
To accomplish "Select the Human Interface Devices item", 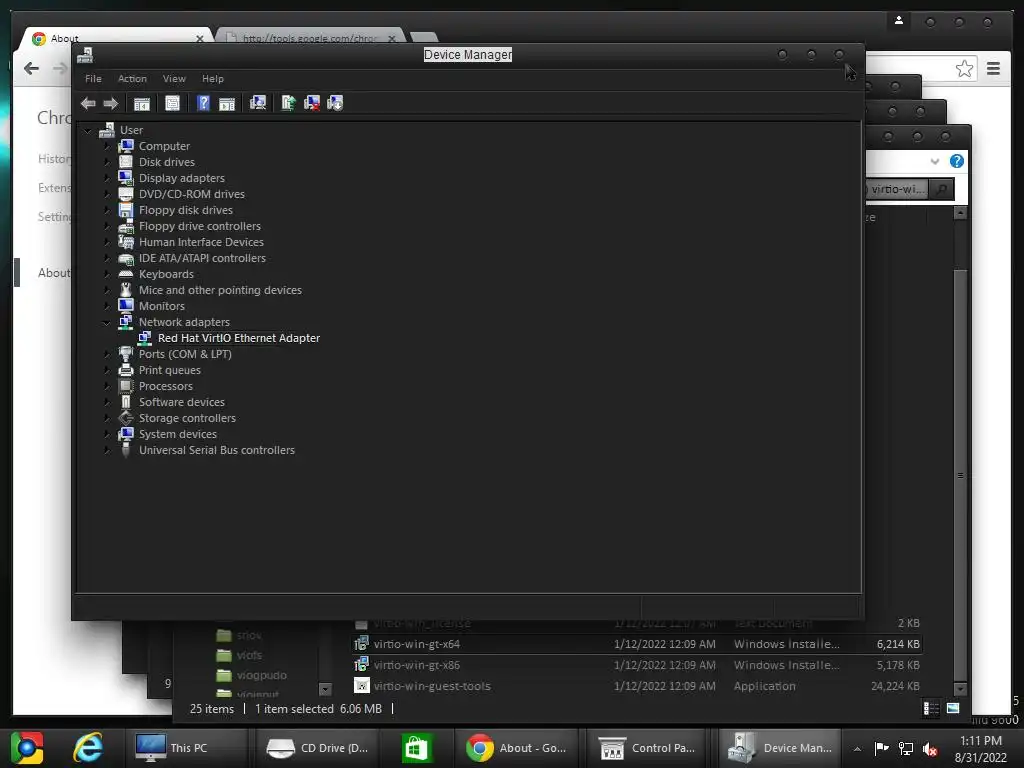I will (201, 242).
